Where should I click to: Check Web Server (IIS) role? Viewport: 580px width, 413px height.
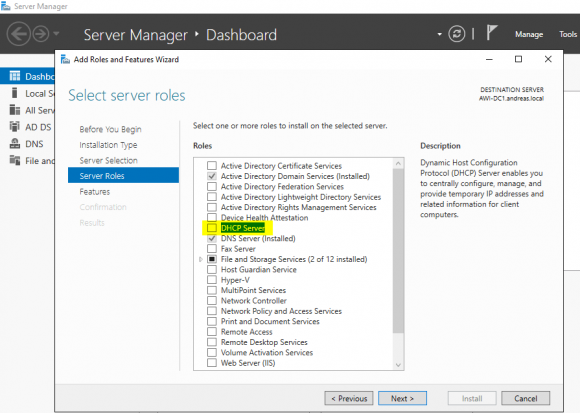(212, 363)
